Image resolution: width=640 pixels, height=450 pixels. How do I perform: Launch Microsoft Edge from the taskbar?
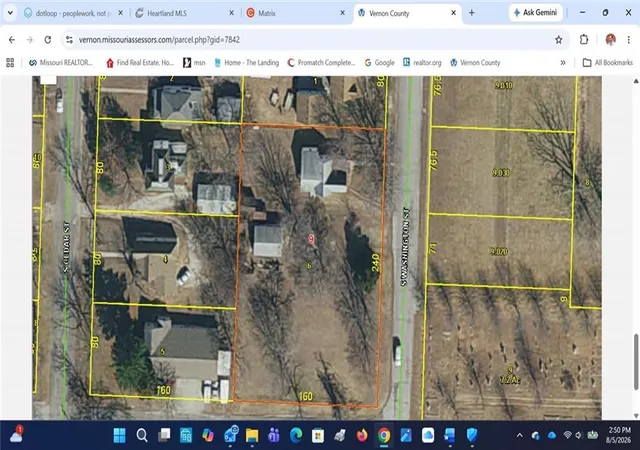tap(296, 435)
